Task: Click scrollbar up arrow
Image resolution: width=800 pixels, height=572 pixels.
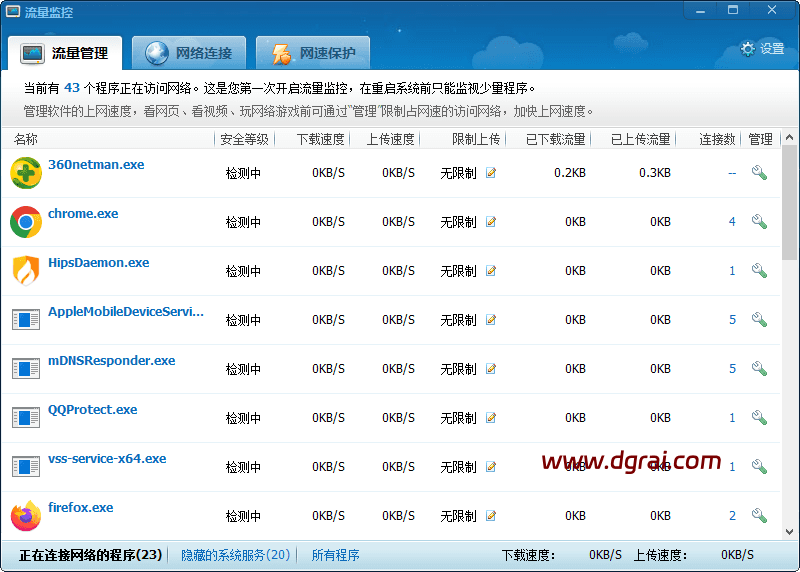Action: pyautogui.click(x=789, y=137)
